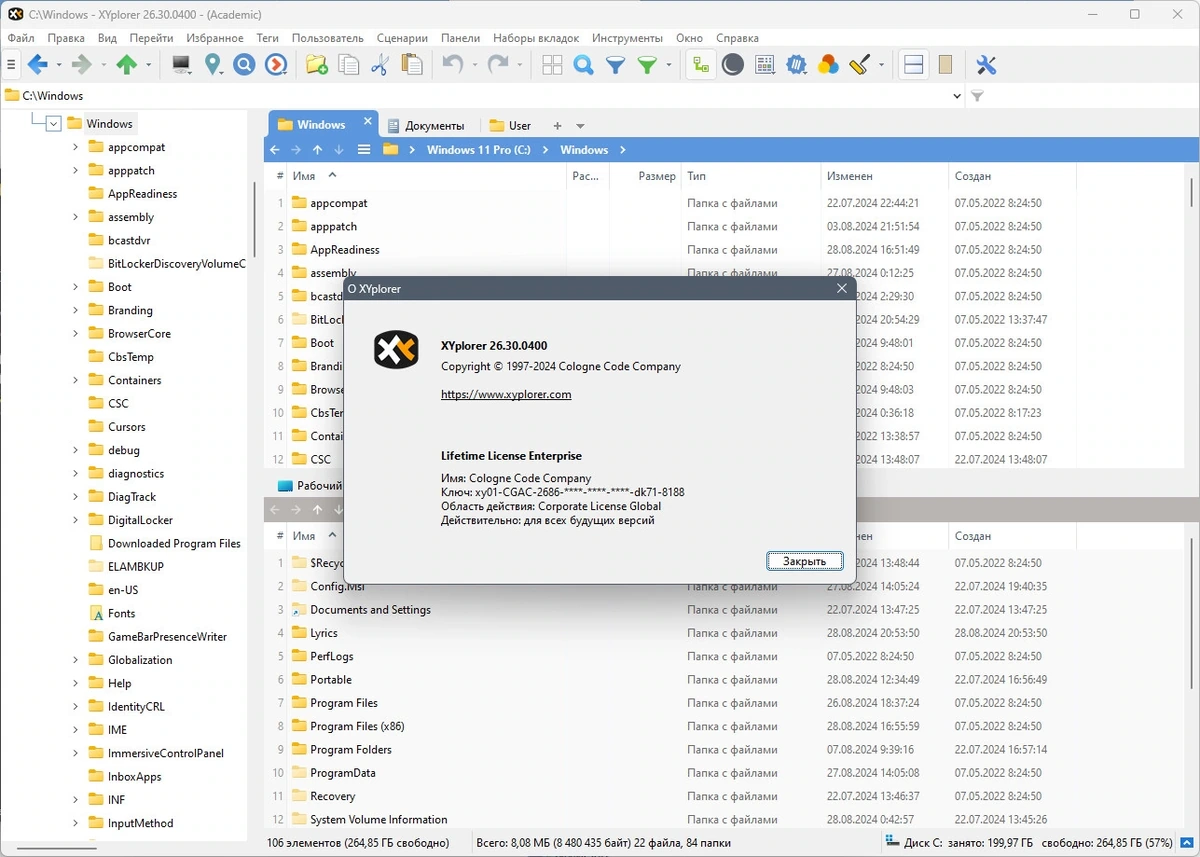Open Configuration wrench tools icon
This screenshot has height=857, width=1200.
click(x=986, y=65)
